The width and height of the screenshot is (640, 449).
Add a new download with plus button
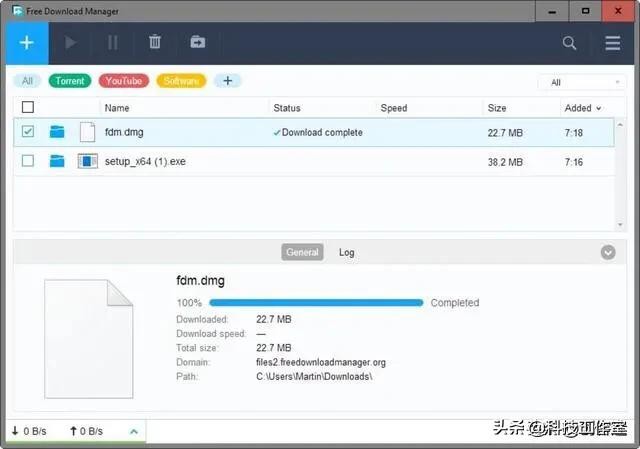(27, 43)
